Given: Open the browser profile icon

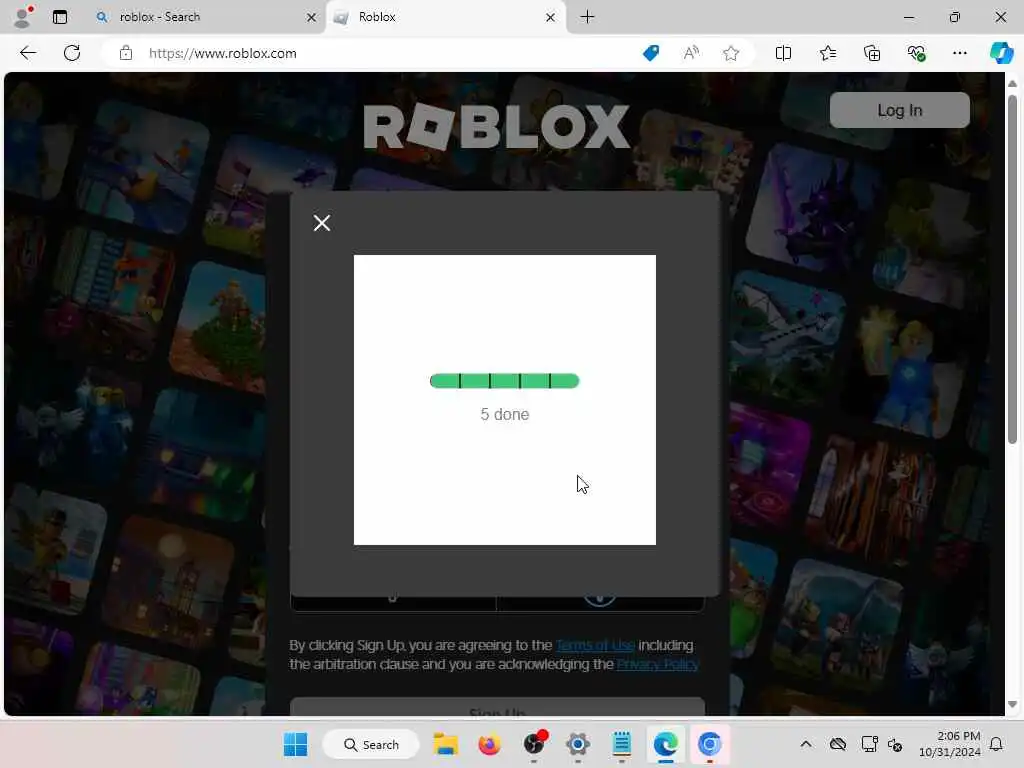Looking at the screenshot, I should pyautogui.click(x=23, y=17).
